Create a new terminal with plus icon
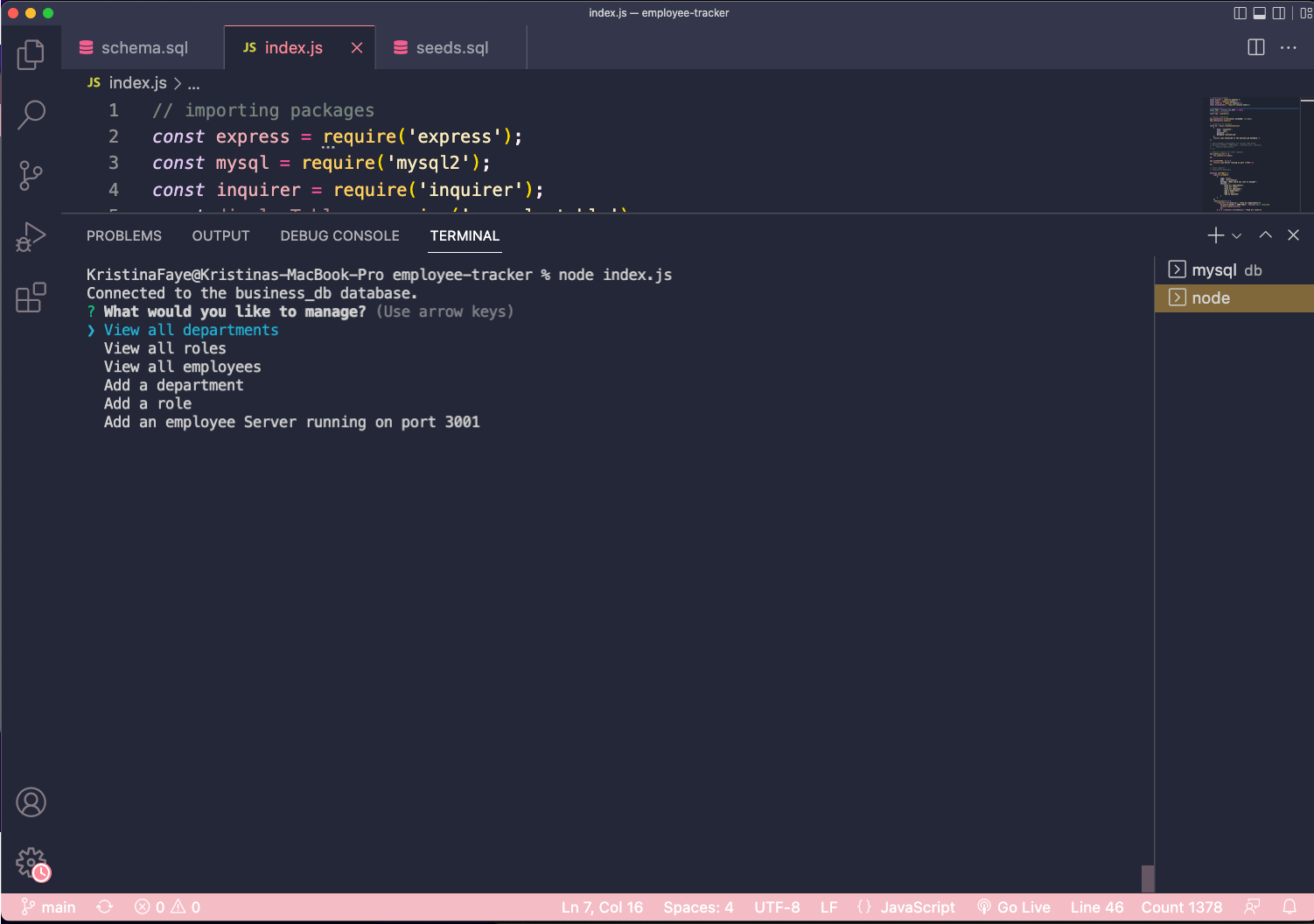 tap(1215, 234)
